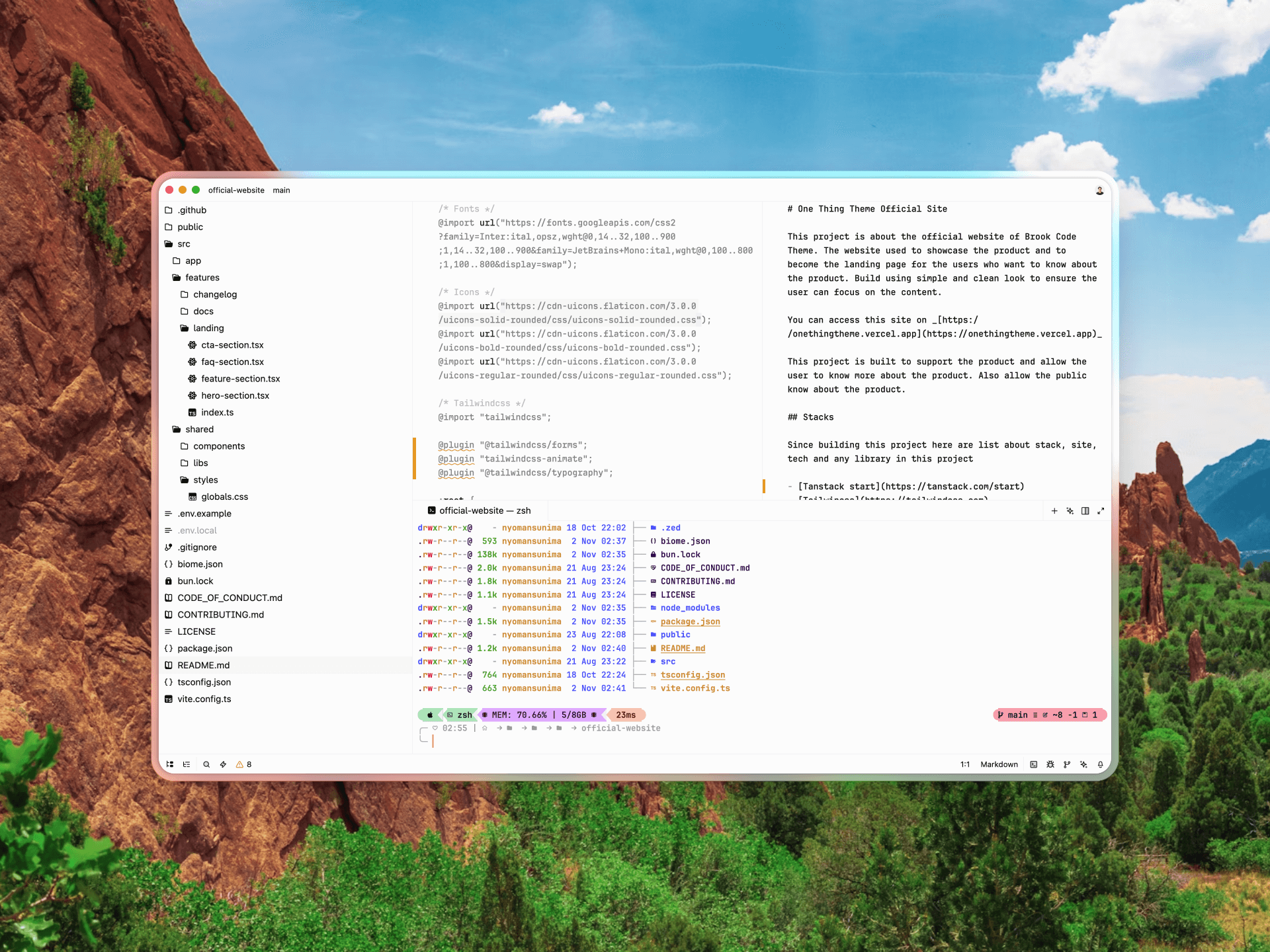
Task: Click the notification bell in status bar
Action: tap(1101, 764)
